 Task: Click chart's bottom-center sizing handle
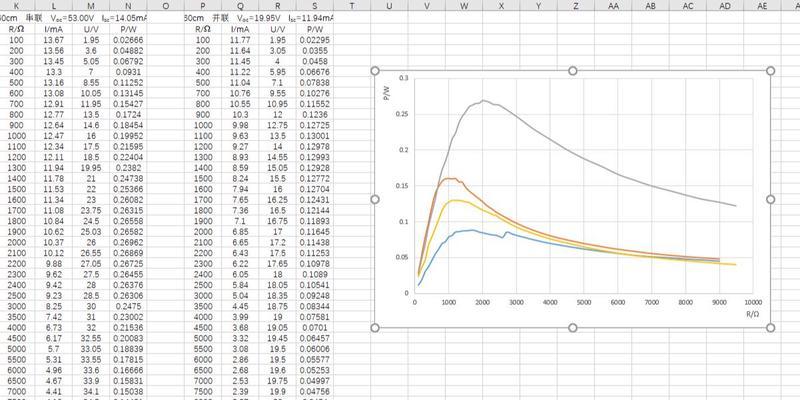click(x=572, y=327)
